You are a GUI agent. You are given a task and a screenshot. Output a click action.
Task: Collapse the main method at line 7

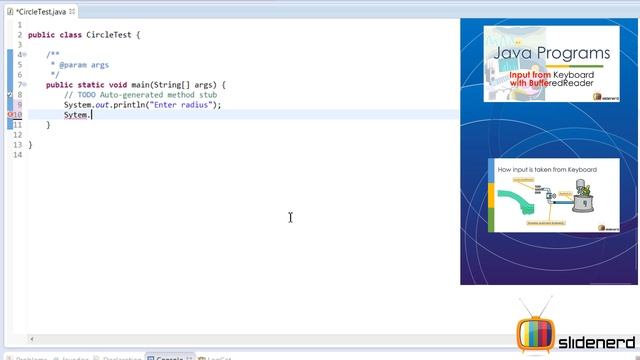click(24, 84)
